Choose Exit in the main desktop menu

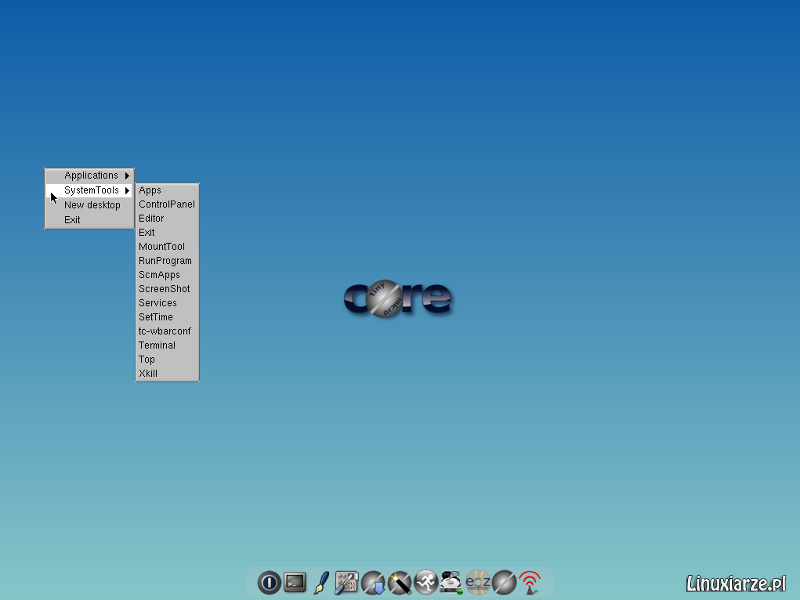(x=90, y=220)
